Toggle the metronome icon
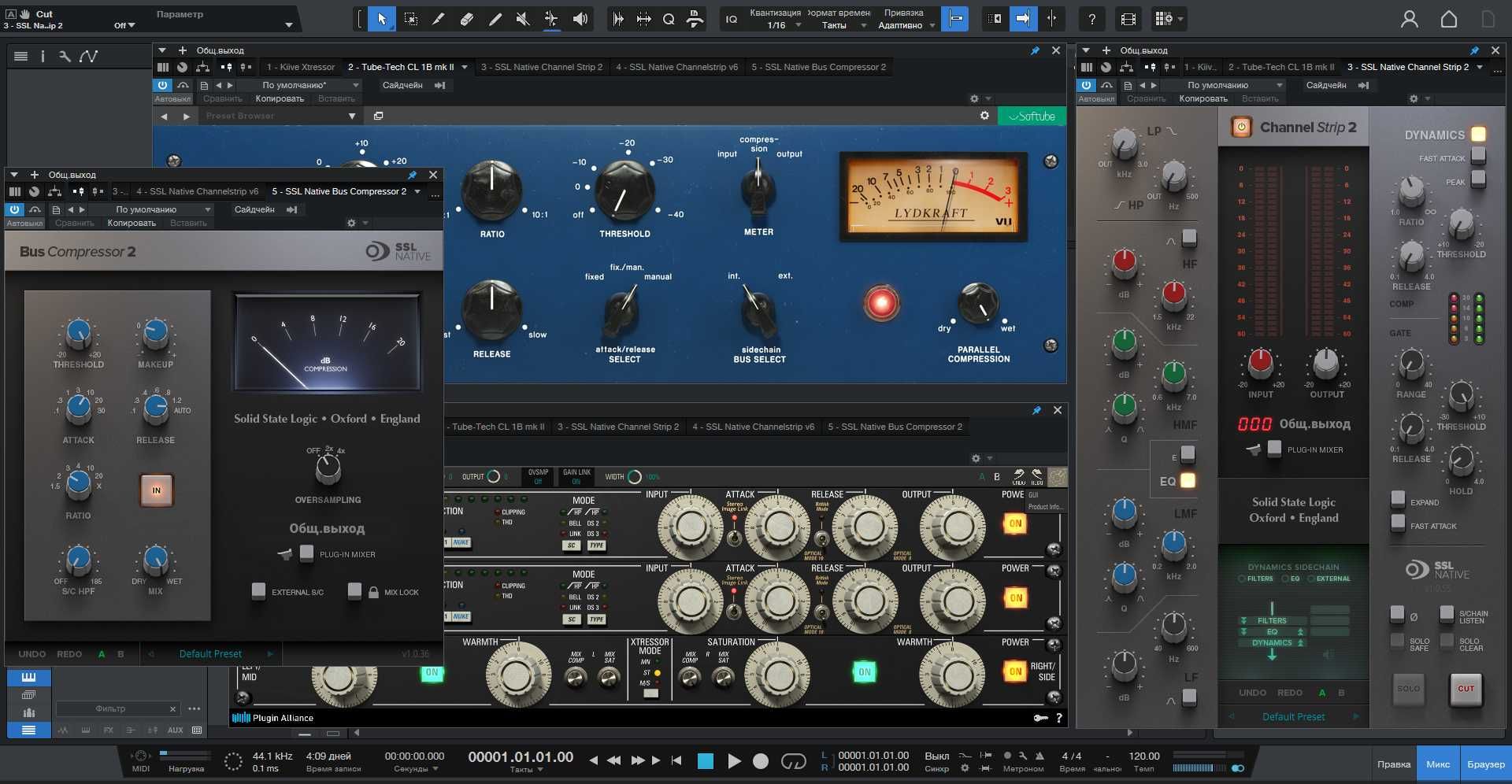This screenshot has width=1512, height=784. tap(1039, 756)
